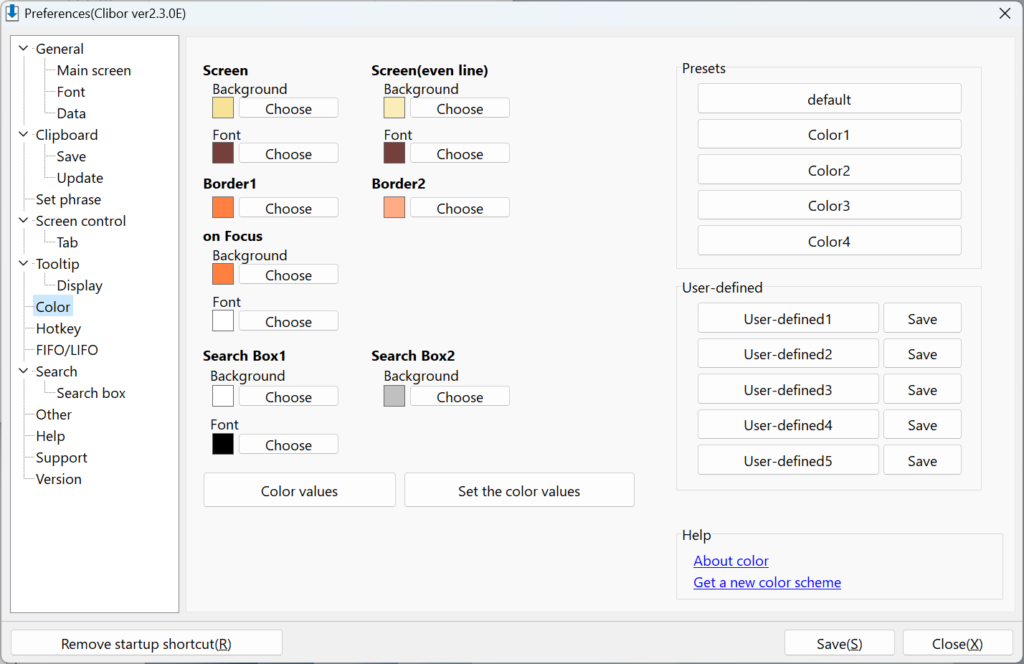1024x664 pixels.
Task: Choose a Border1 color
Action: pyautogui.click(x=289, y=208)
